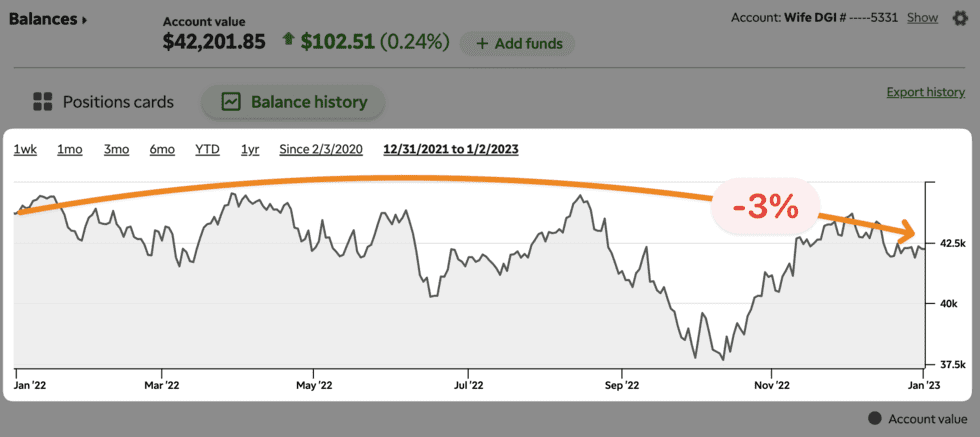This screenshot has height=437, width=980.
Task: Click the Balance history chart icon
Action: pos(231,101)
